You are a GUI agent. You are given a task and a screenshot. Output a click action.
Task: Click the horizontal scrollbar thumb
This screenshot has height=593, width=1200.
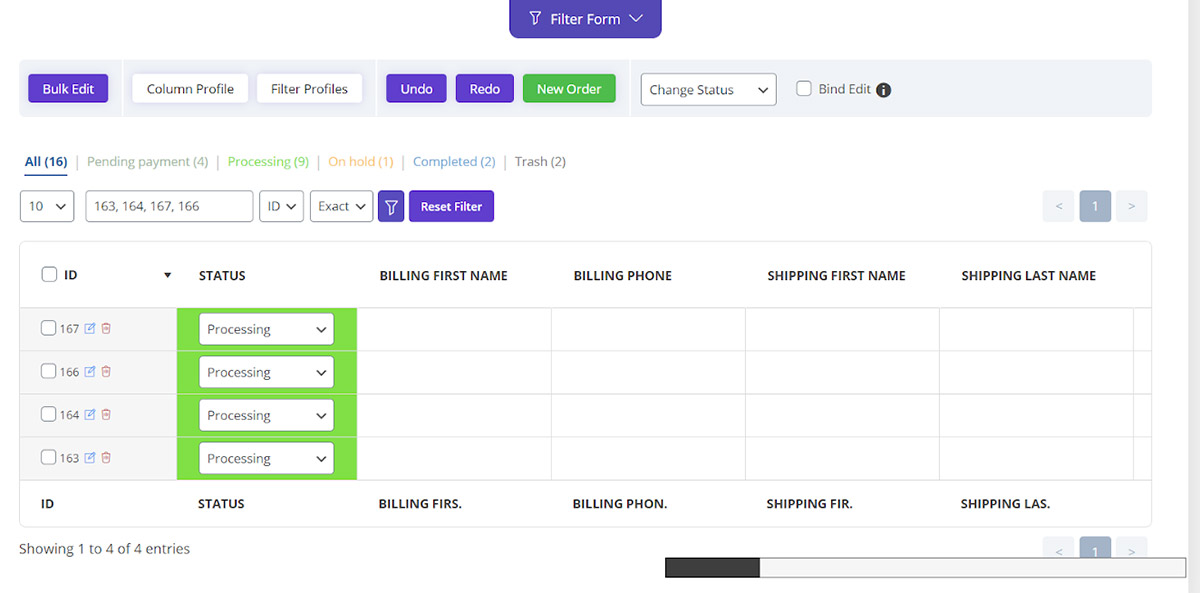tap(712, 568)
